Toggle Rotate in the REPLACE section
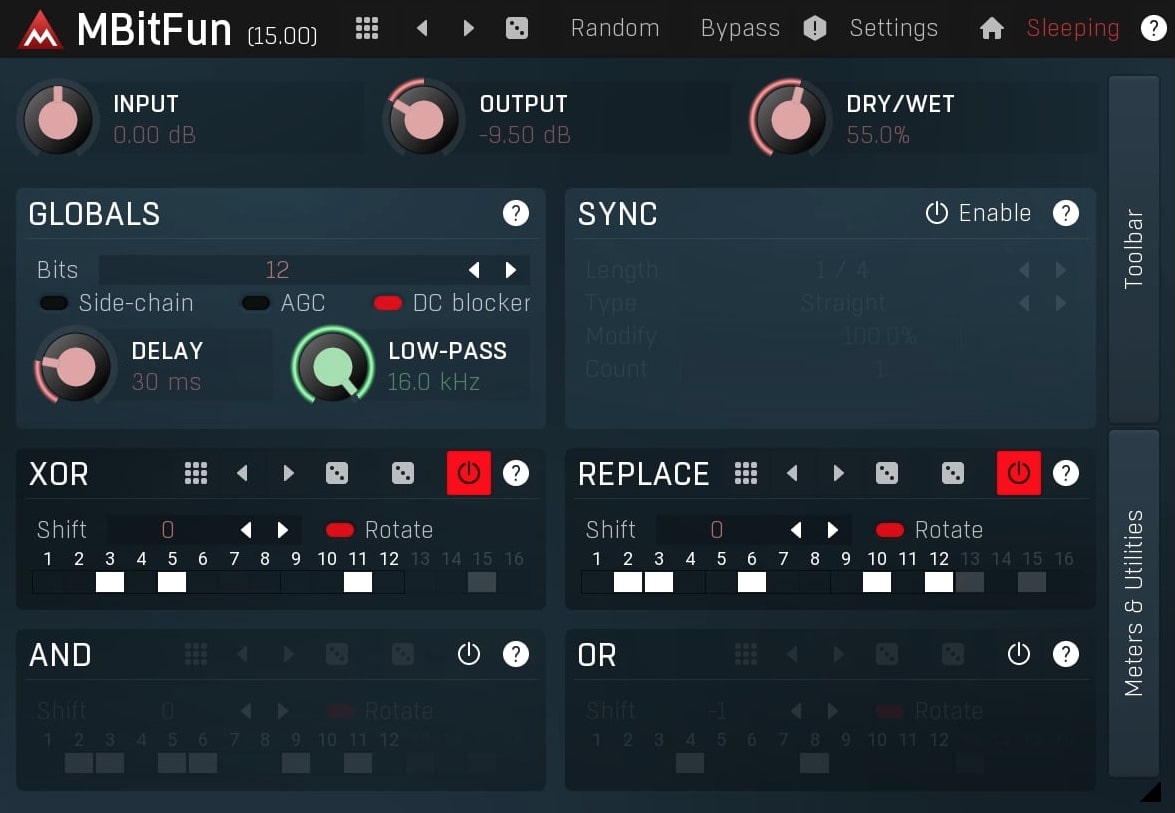 (x=890, y=530)
